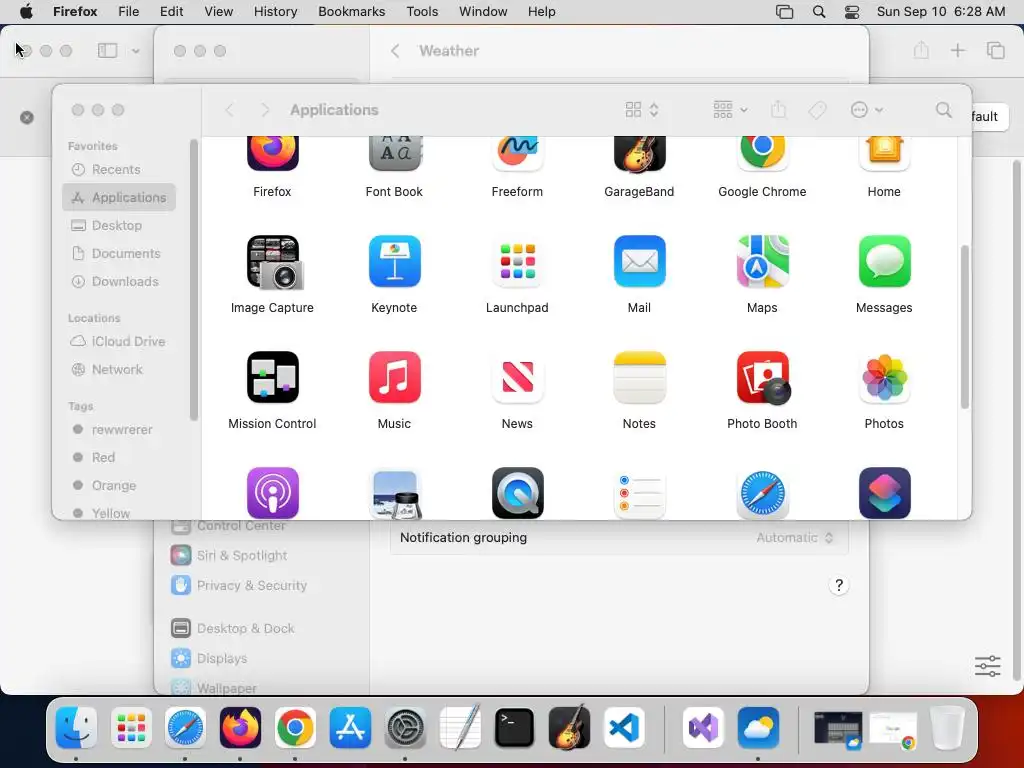Open Visual Studio Code from the Dock
Screen dimensions: 1024x768
point(624,728)
